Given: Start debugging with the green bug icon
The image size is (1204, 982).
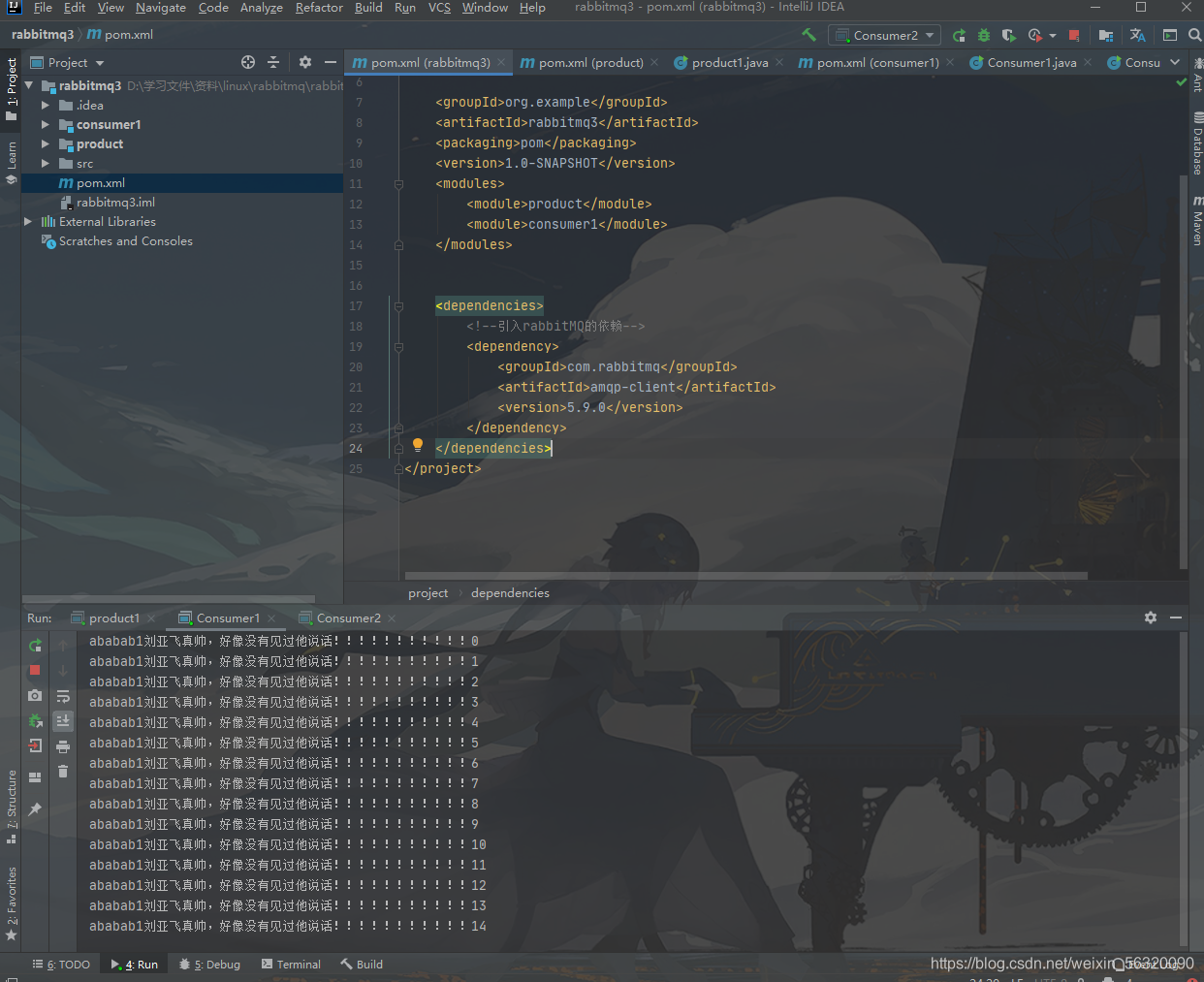Looking at the screenshot, I should pos(984,35).
